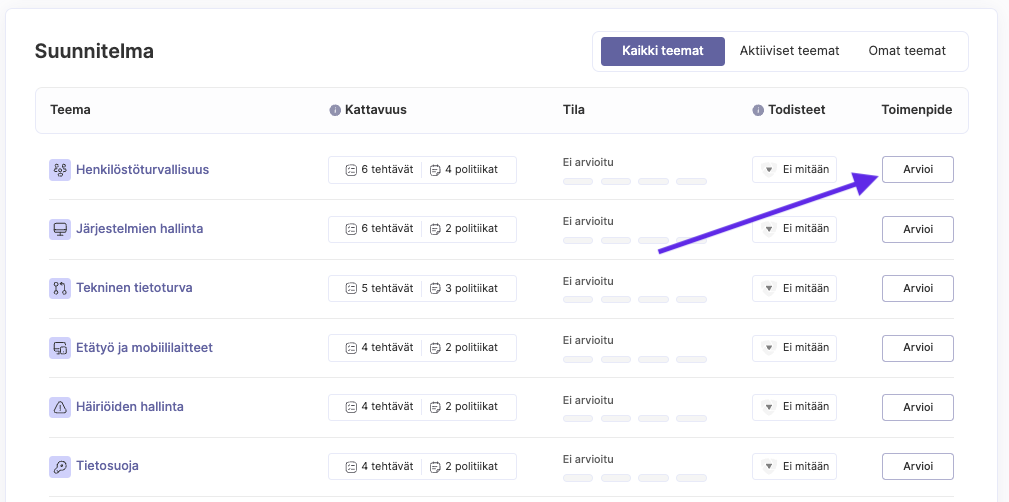1009x502 pixels.
Task: Open the Henkilöstöturvallisuus theme link
Action: tap(142, 170)
